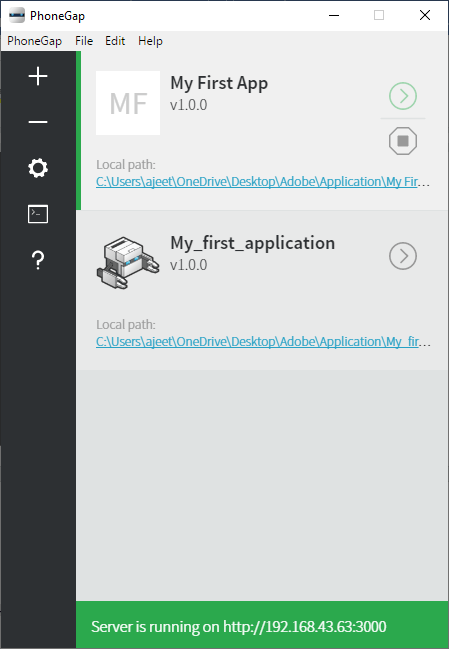The height and width of the screenshot is (649, 449).
Task: Open the terminal log console icon
Action: pyautogui.click(x=38, y=214)
